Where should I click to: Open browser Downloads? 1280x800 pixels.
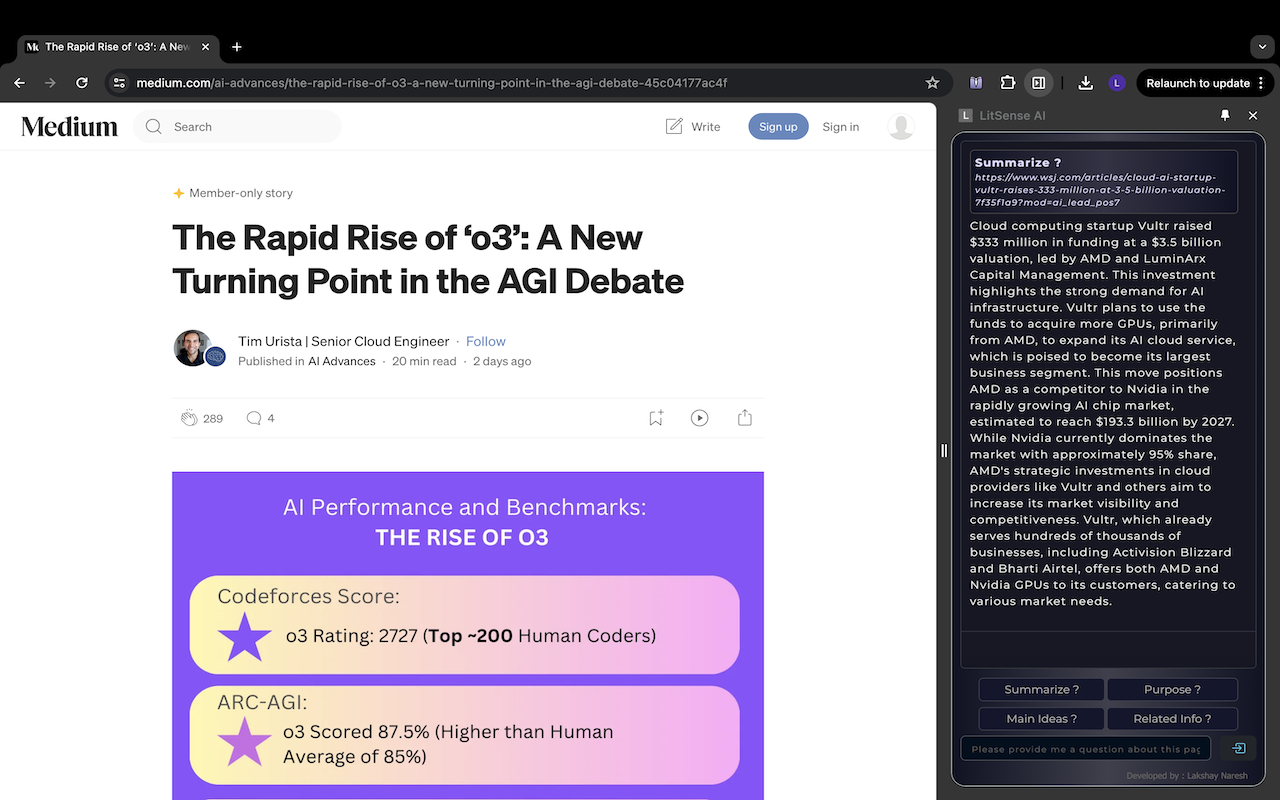(x=1084, y=83)
